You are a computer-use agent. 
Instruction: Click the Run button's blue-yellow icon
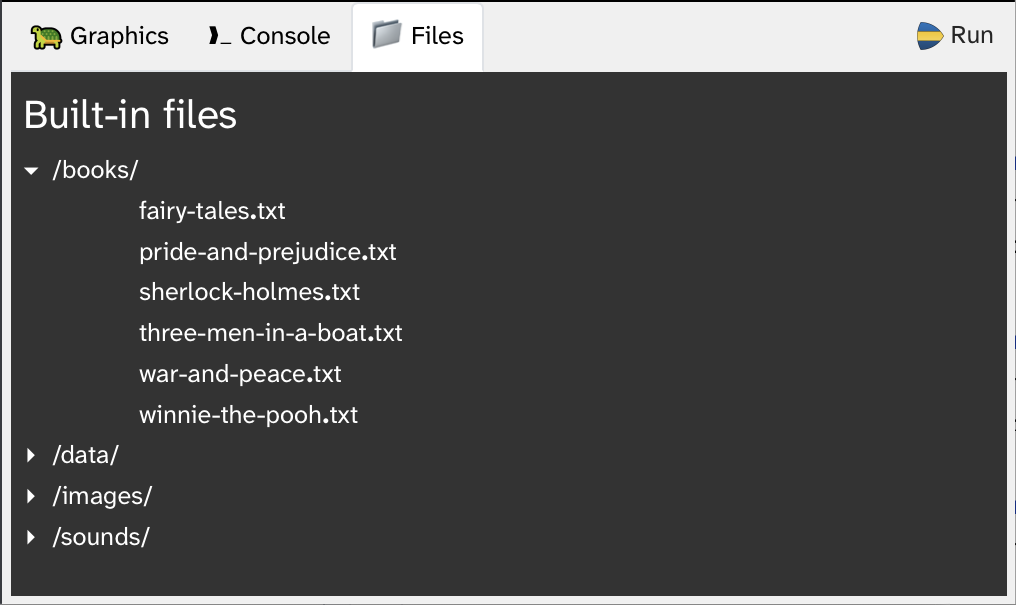point(929,36)
